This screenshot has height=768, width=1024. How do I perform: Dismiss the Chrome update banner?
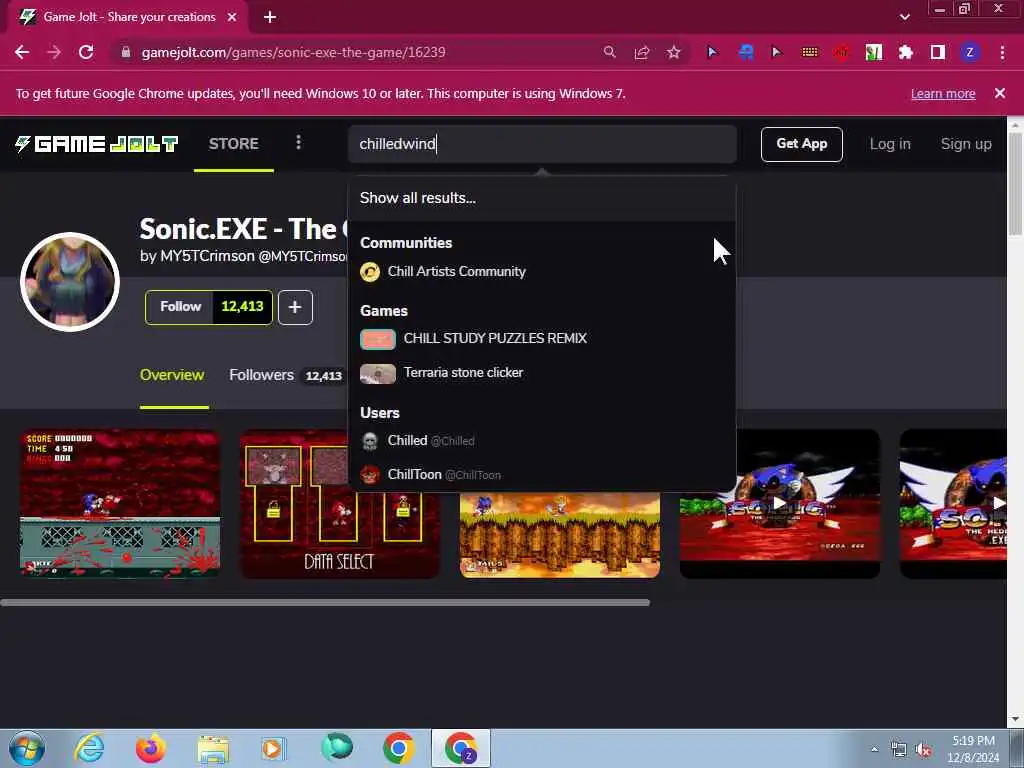(1000, 93)
